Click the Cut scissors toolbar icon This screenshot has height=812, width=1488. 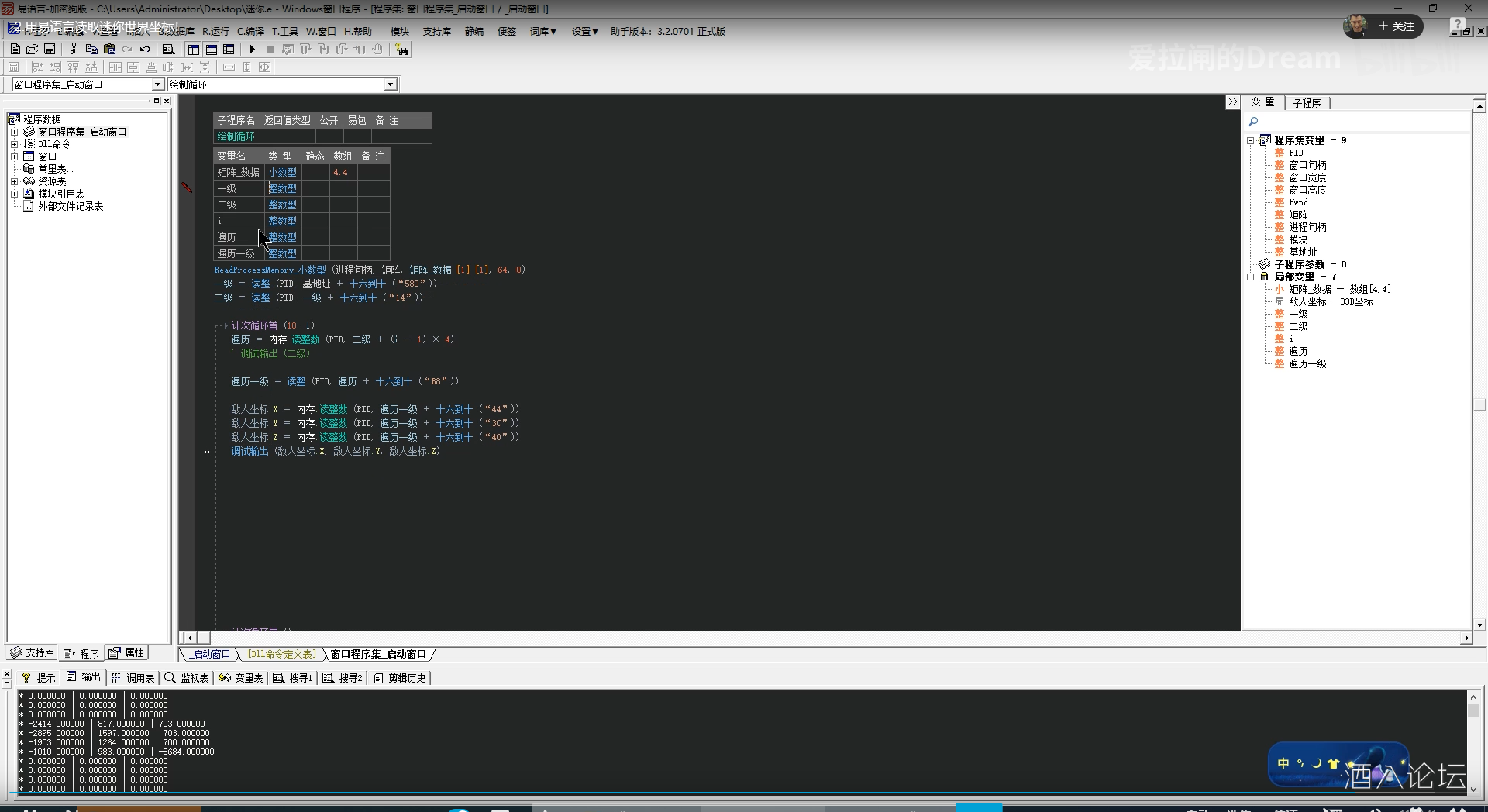pos(74,50)
